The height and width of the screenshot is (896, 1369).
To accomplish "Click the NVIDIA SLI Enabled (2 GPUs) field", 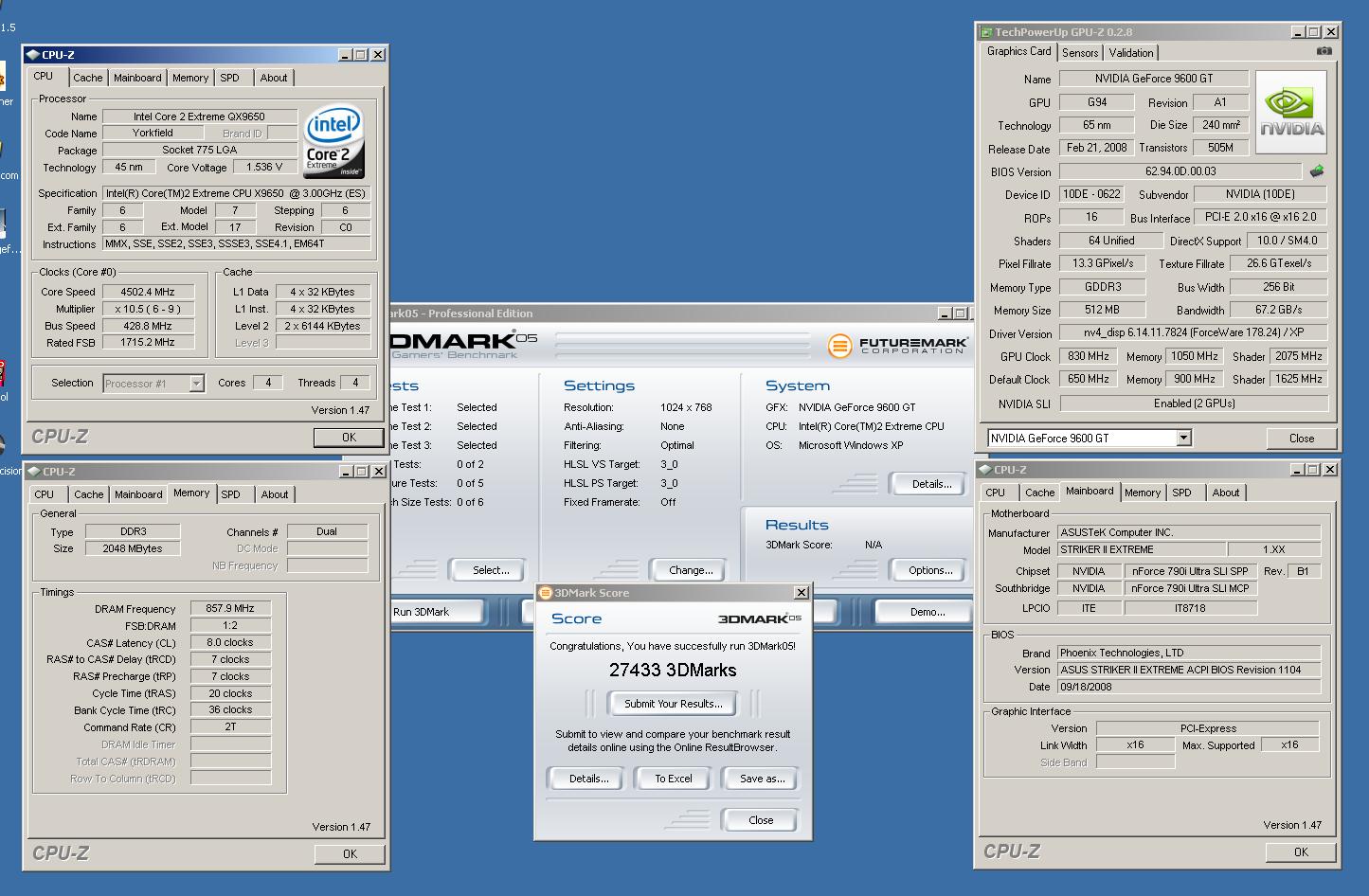I will (x=1194, y=403).
